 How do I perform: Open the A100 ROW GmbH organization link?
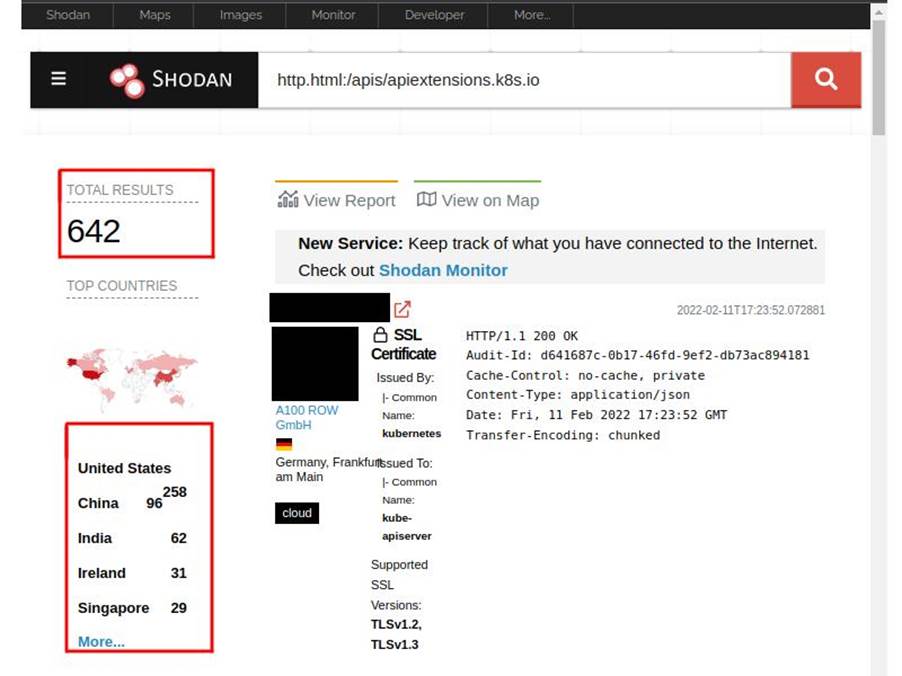307,418
